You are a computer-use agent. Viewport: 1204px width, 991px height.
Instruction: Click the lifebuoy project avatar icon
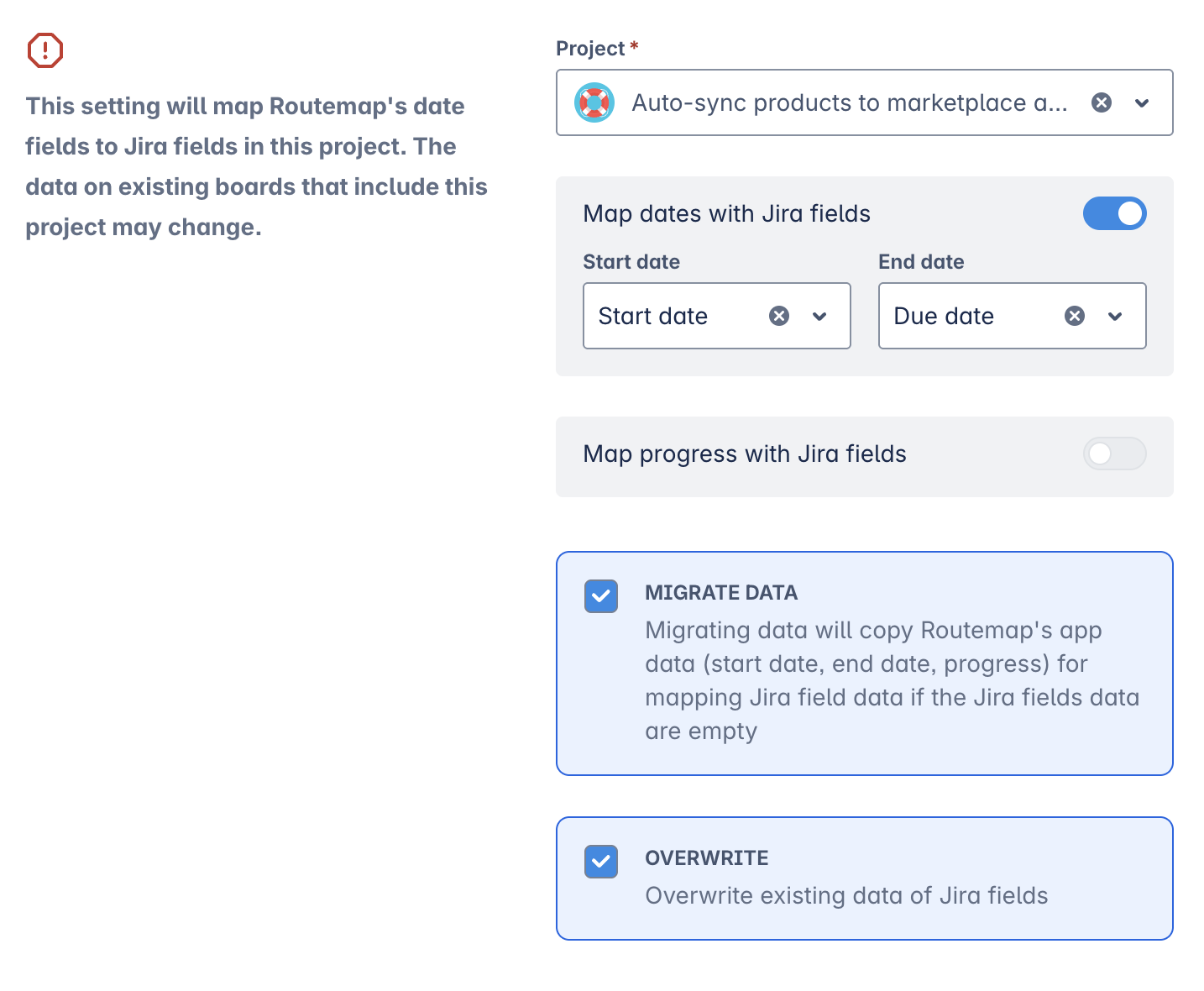tap(594, 103)
